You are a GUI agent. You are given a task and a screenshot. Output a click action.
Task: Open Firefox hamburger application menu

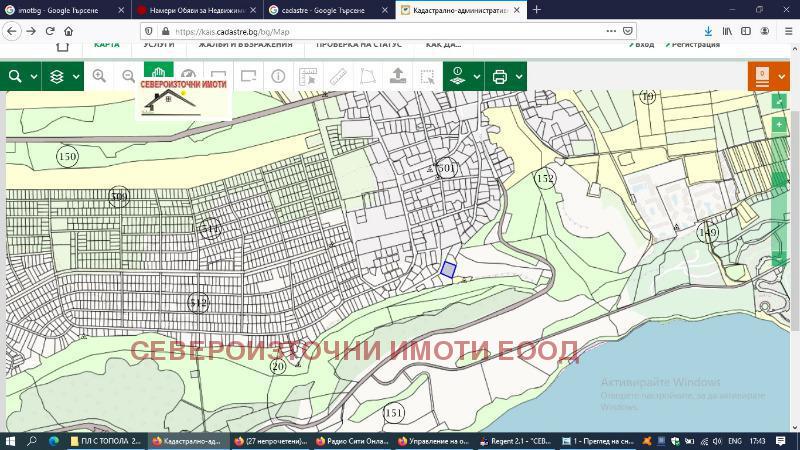pos(788,31)
